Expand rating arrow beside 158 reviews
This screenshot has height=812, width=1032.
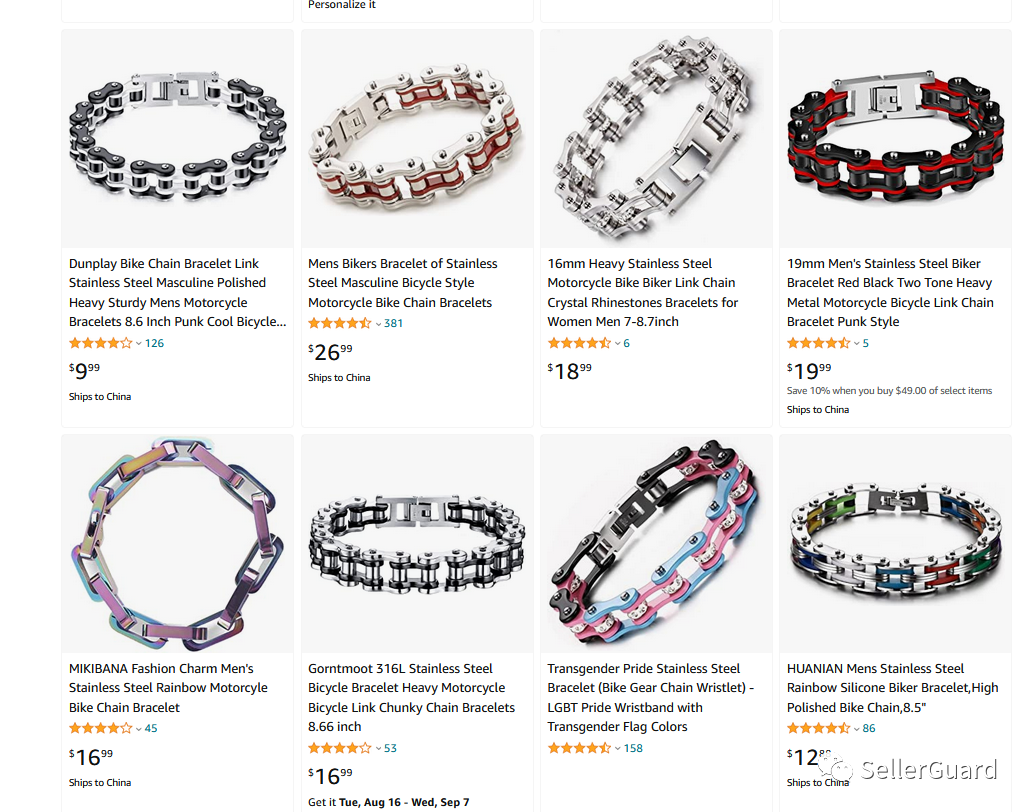pos(617,748)
